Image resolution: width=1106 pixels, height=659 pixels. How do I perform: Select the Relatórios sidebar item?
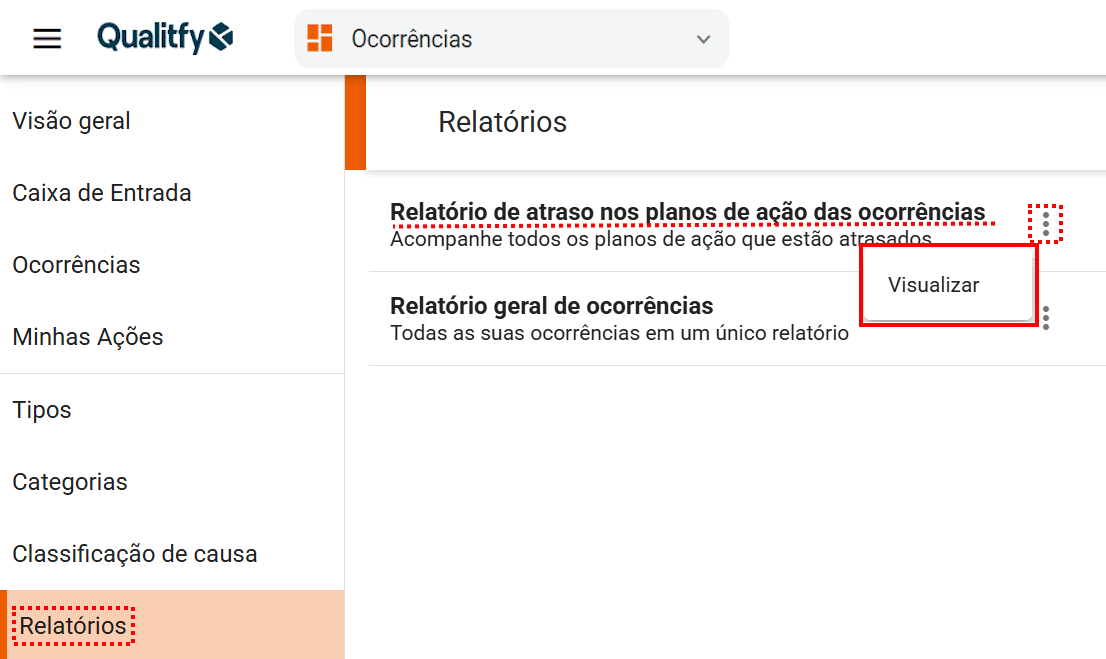[x=74, y=626]
